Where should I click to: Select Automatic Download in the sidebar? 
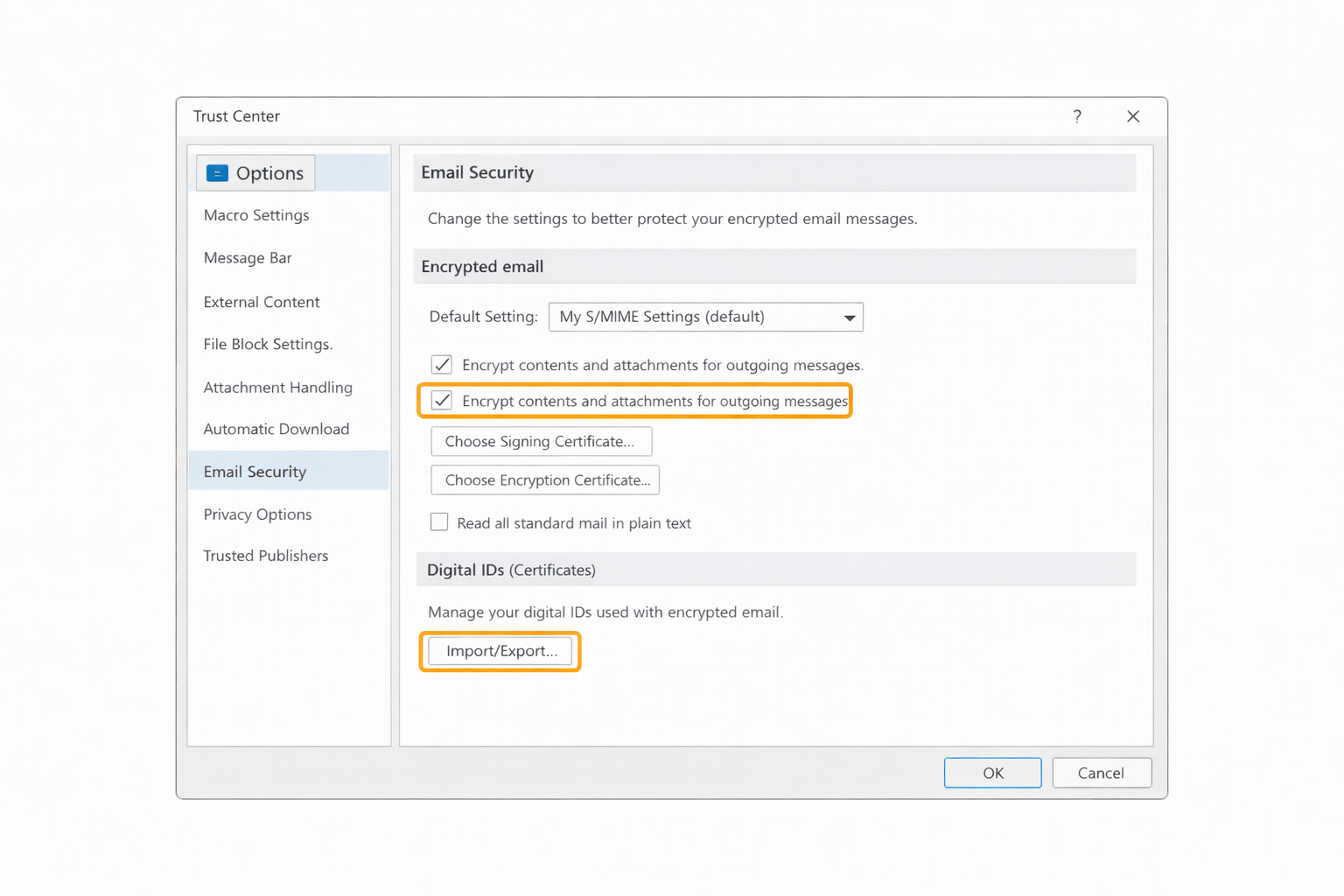(x=276, y=429)
